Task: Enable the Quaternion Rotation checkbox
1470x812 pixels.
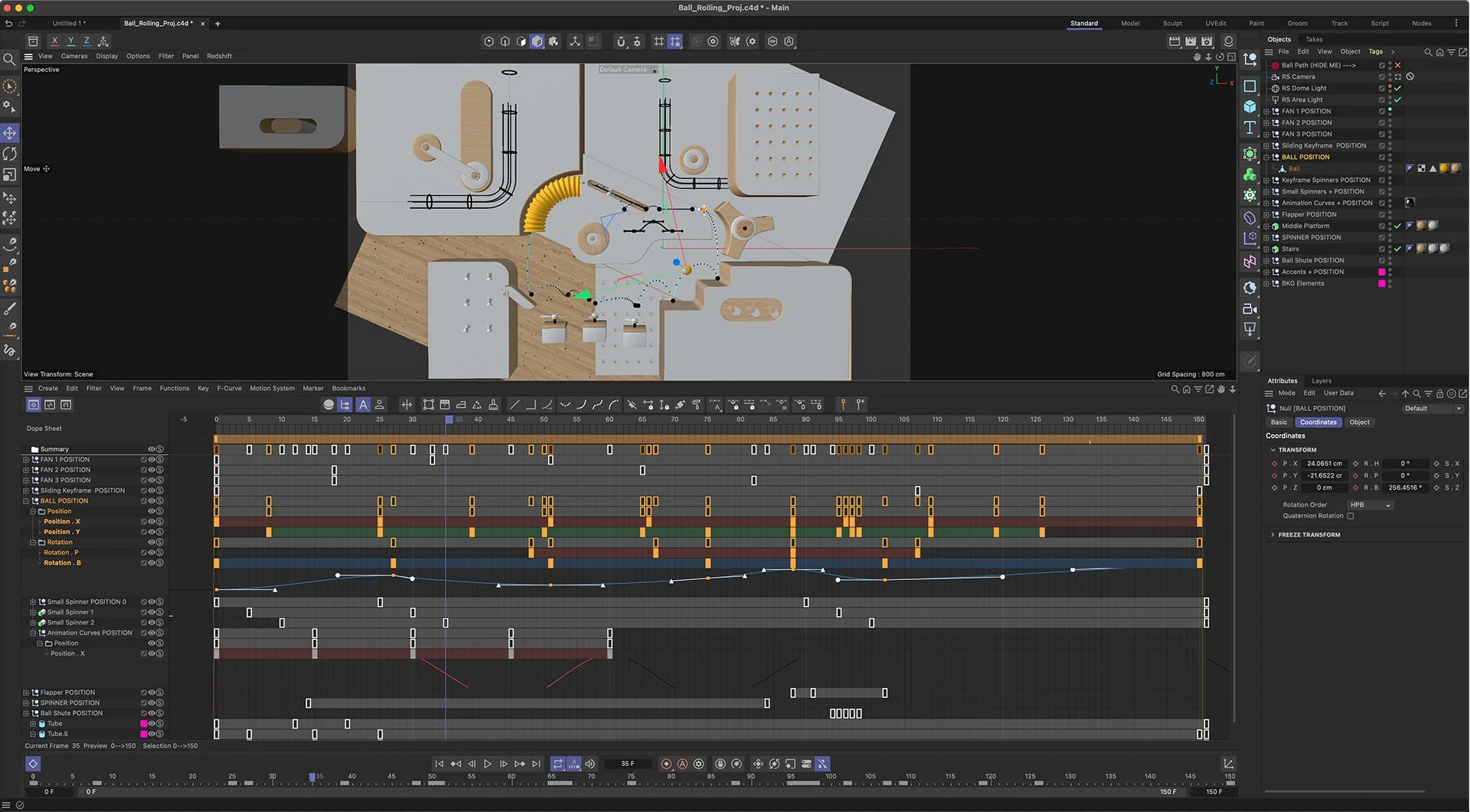Action: [1351, 516]
